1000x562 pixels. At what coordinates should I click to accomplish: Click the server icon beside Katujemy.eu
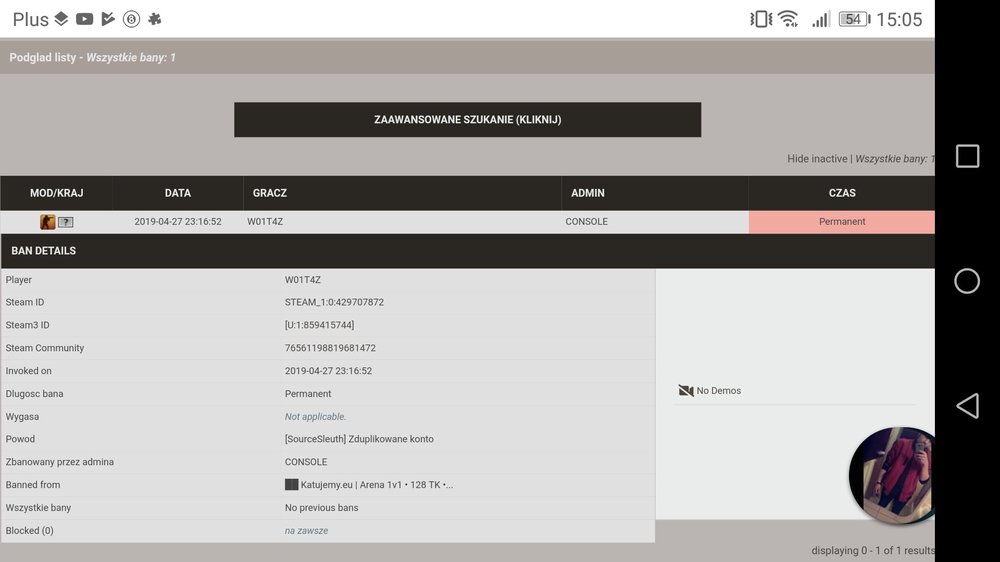[x=291, y=485]
